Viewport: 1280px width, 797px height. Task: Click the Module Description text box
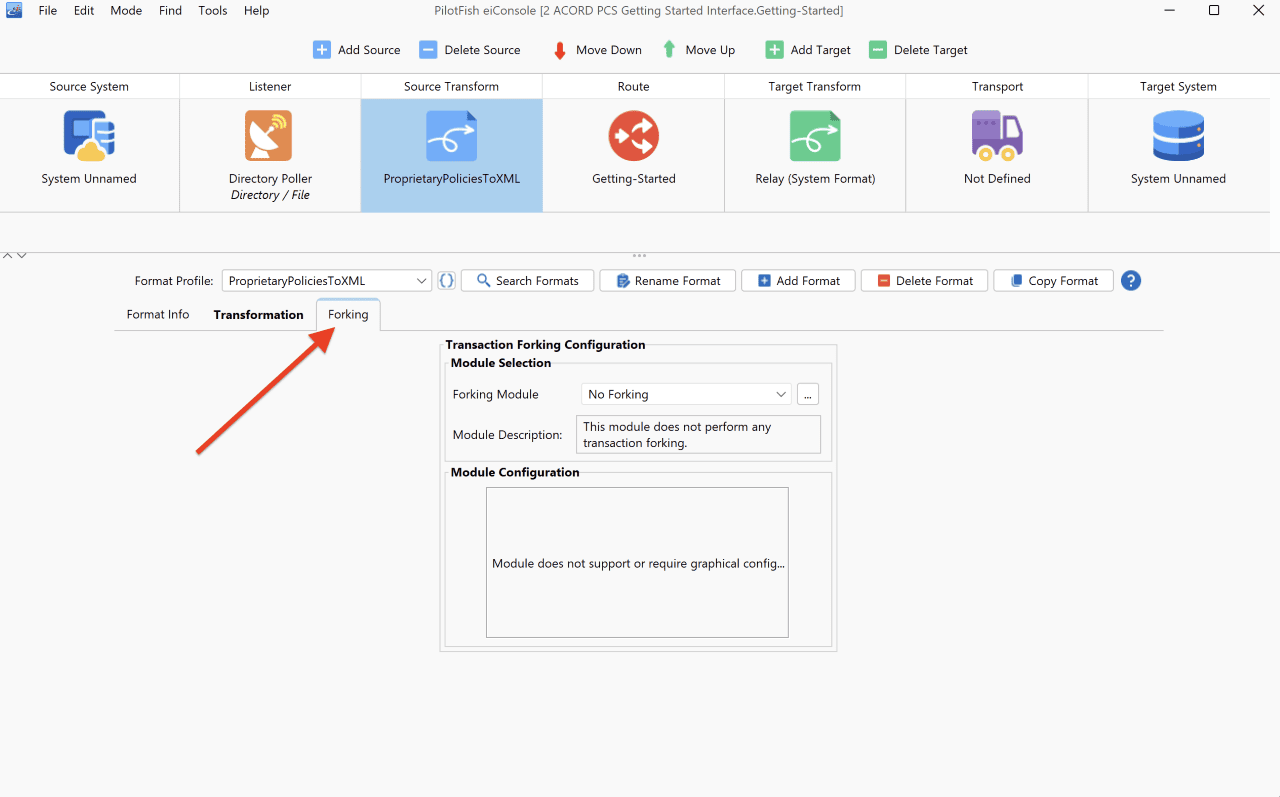pos(698,435)
